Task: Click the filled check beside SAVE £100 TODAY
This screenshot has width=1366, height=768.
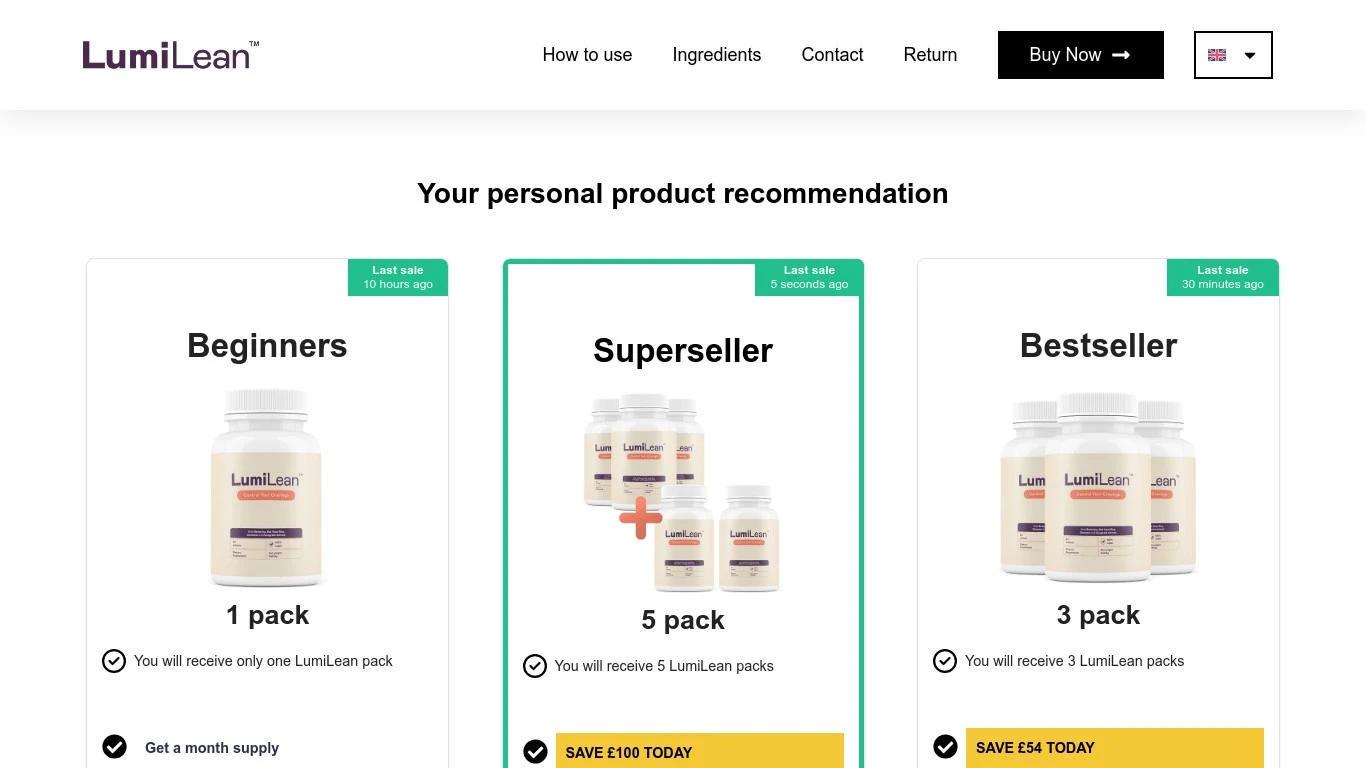Action: click(536, 752)
